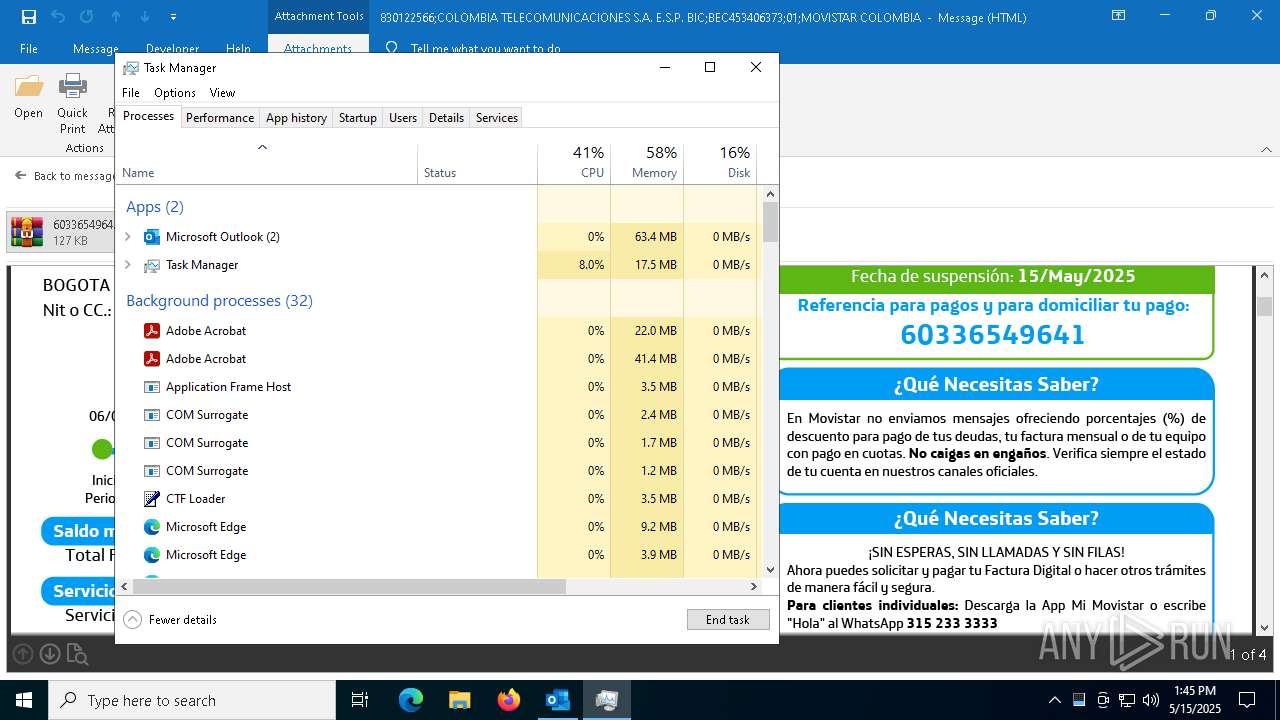
Task: Click the Outlook Save icon in title bar
Action: (x=29, y=17)
